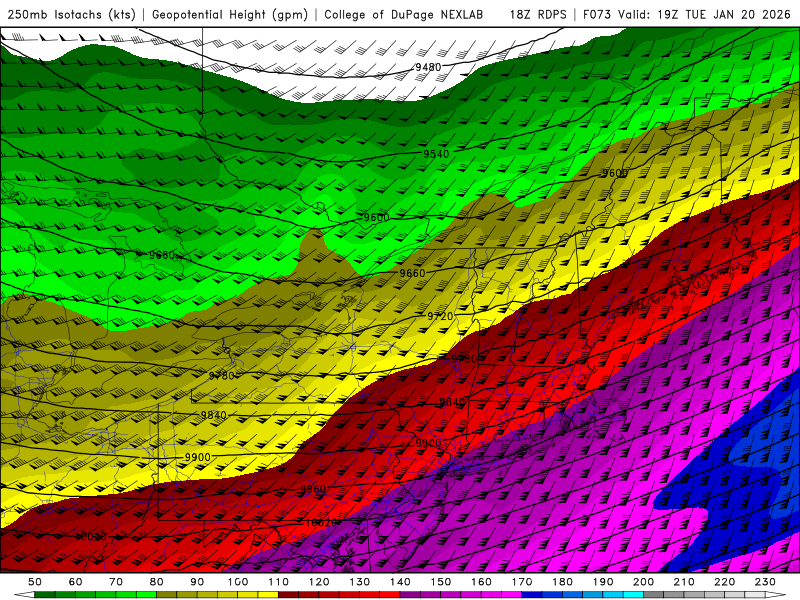Image resolution: width=800 pixels, height=600 pixels.
Task: Click the 230 knot legend value
Action: pos(765,582)
